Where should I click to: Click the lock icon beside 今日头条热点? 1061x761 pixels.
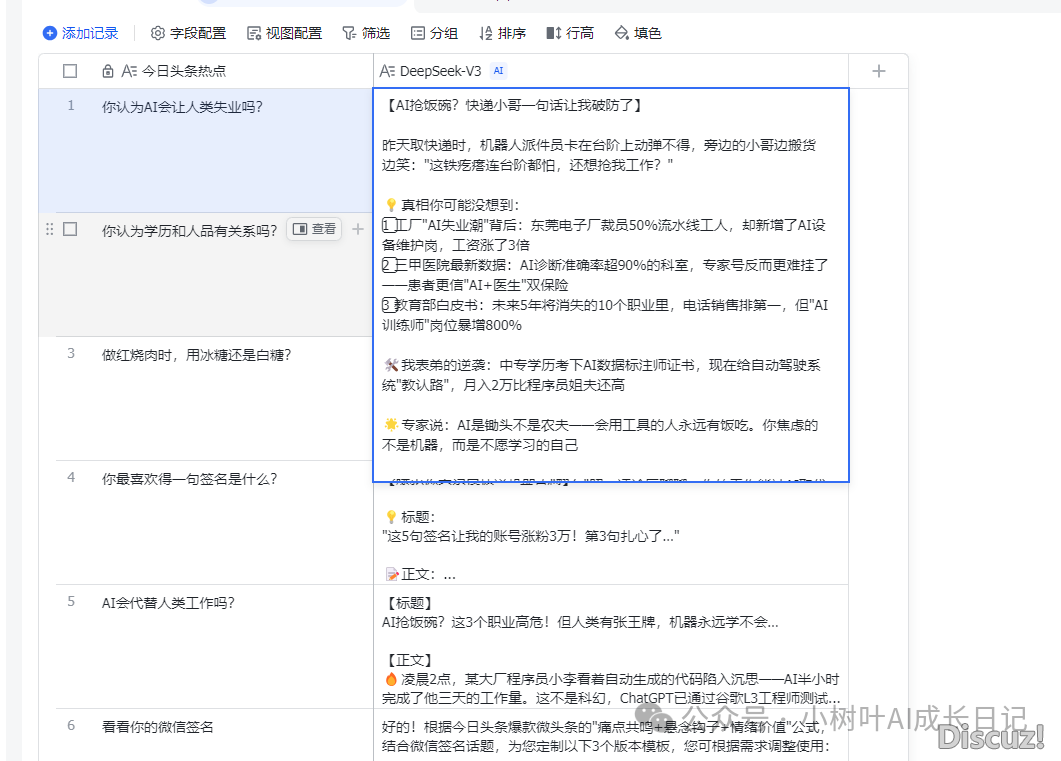tap(108, 71)
